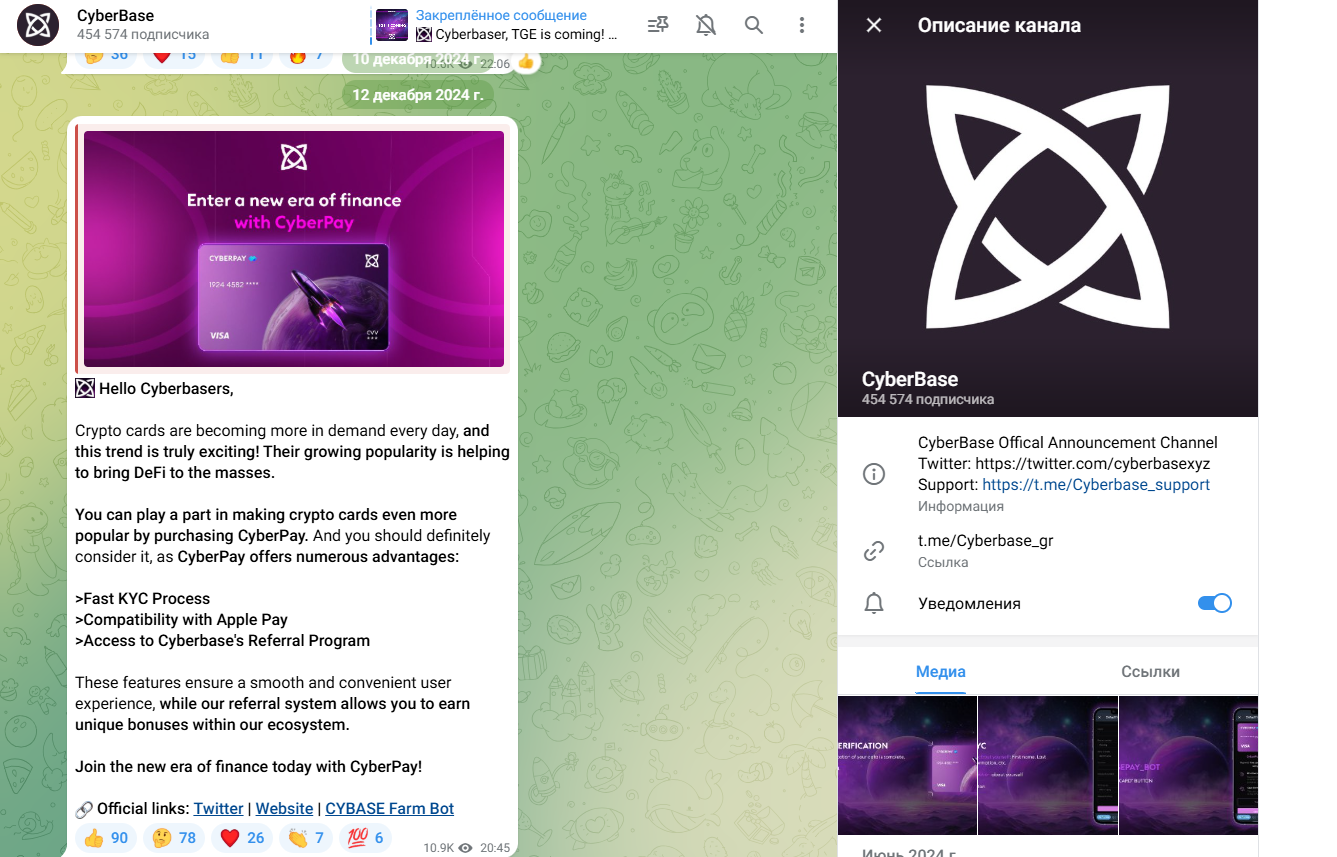Viewport: 1337px width, 857px height.
Task: Click the '>Compatibility with Apple Pay' line
Action: tap(181, 619)
